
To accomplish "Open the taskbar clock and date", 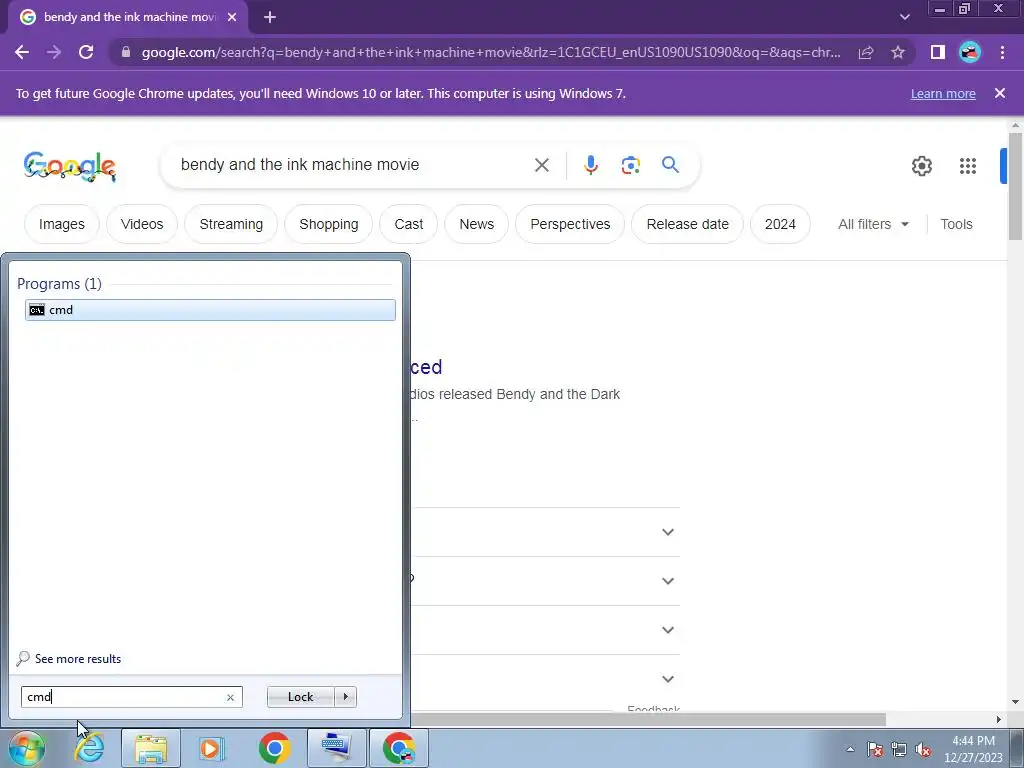I will tap(973, 749).
